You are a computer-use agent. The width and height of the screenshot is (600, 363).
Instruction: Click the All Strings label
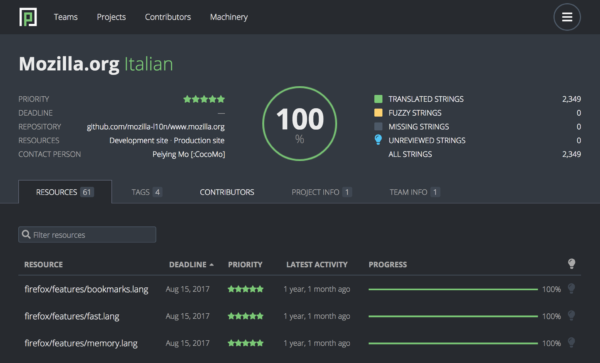click(410, 154)
